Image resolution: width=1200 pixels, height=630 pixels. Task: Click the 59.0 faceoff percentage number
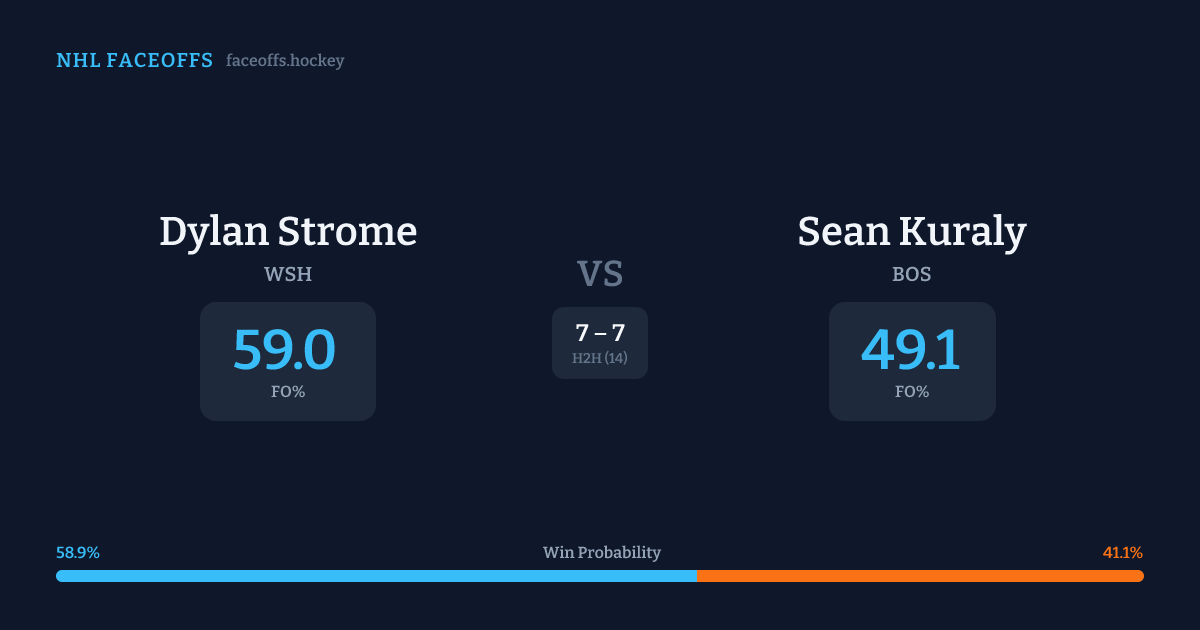[x=284, y=350]
